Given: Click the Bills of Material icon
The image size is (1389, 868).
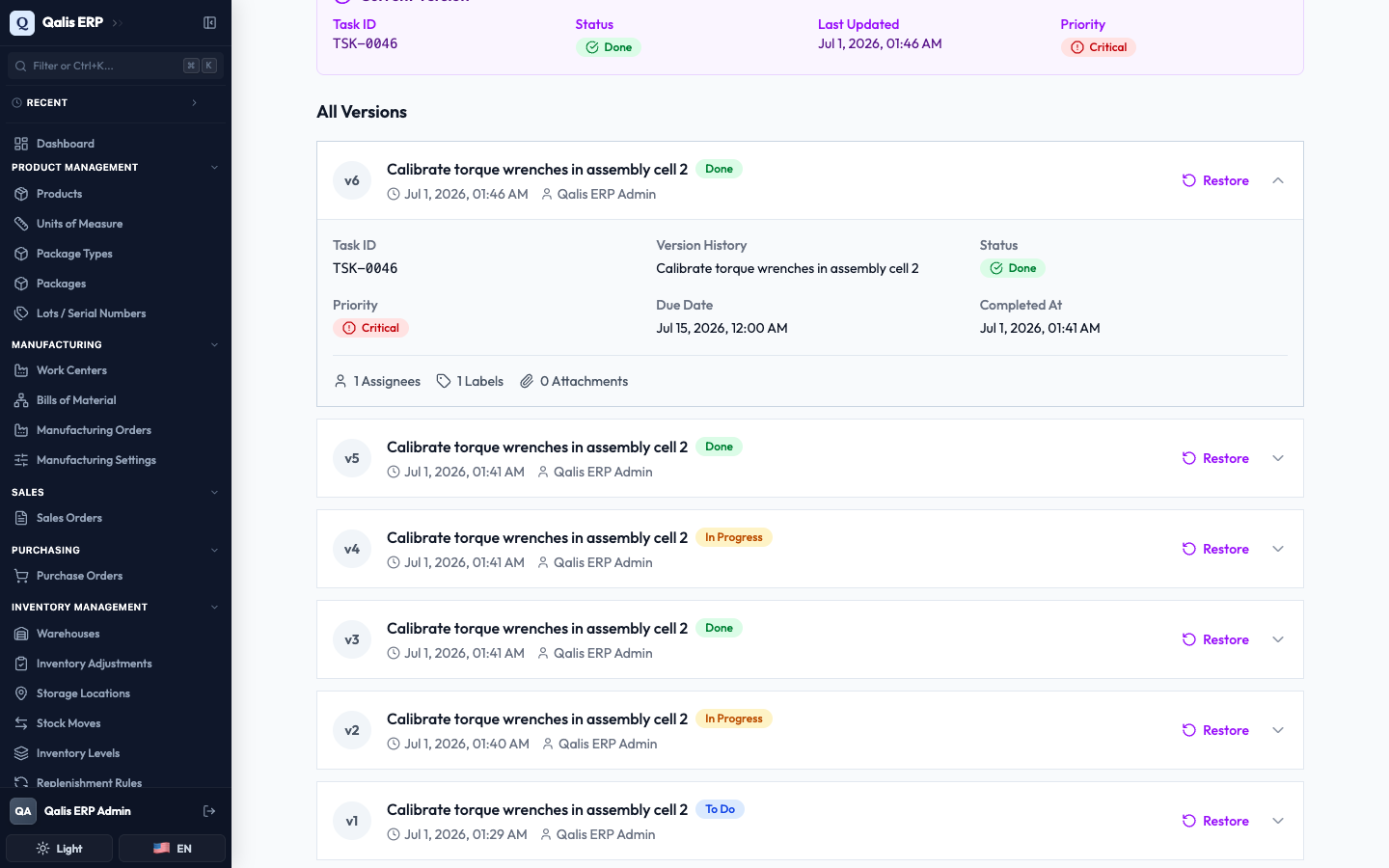Looking at the screenshot, I should [21, 400].
